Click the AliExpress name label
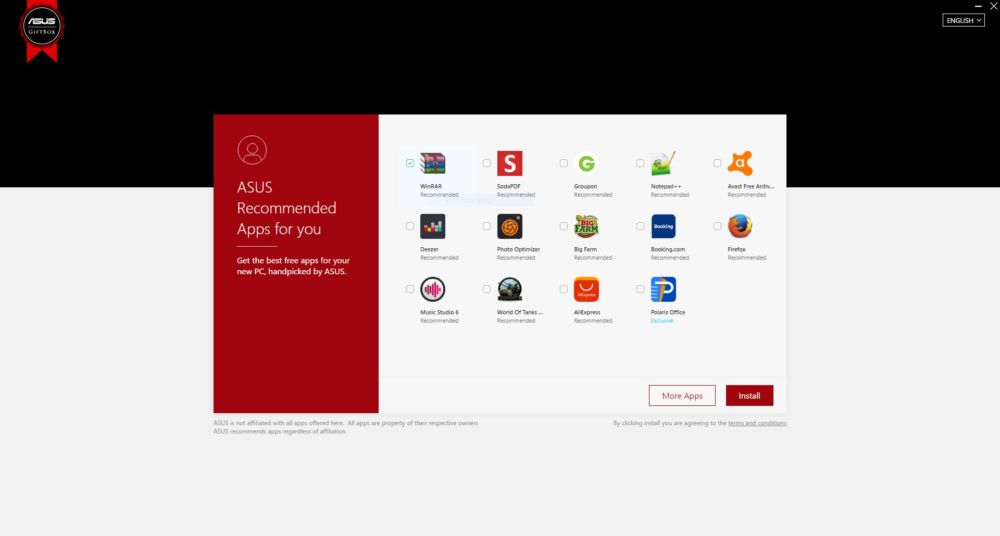 (587, 313)
